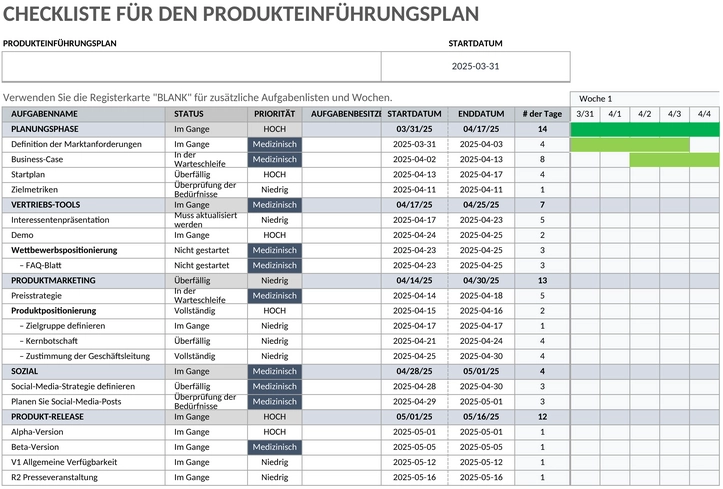Click the Kernbotschaft end date 2025-04-24

[481, 341]
